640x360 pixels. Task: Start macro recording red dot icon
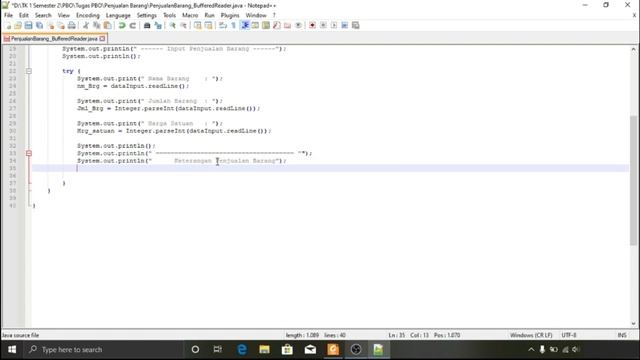tap(312, 25)
